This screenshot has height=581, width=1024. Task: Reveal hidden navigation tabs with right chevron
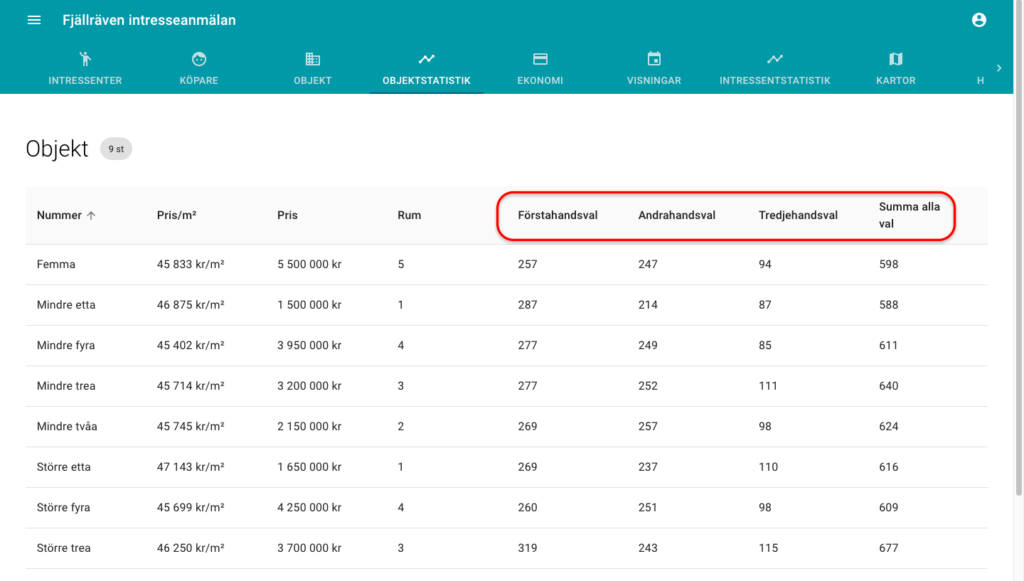pos(998,68)
